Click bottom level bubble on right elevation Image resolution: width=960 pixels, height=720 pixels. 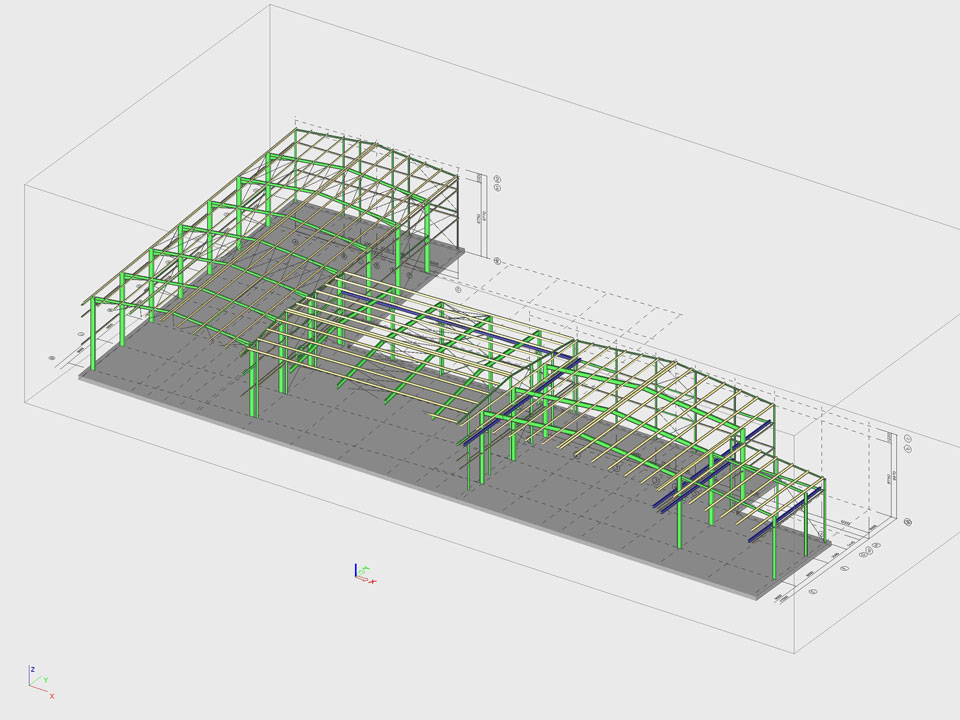click(x=908, y=521)
